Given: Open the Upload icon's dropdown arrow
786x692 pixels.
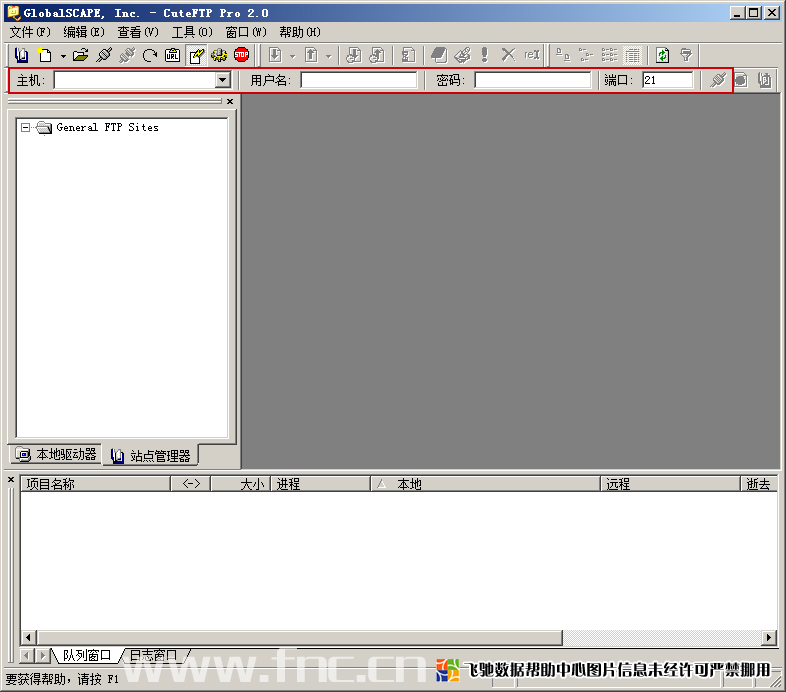Looking at the screenshot, I should pos(329,56).
